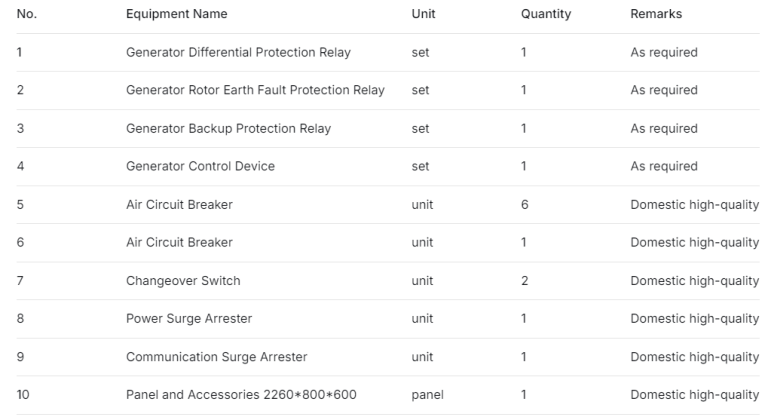The width and height of the screenshot is (768, 420).
Task: Click Panel and Accessories 2260*800*600 cell
Action: tap(241, 394)
